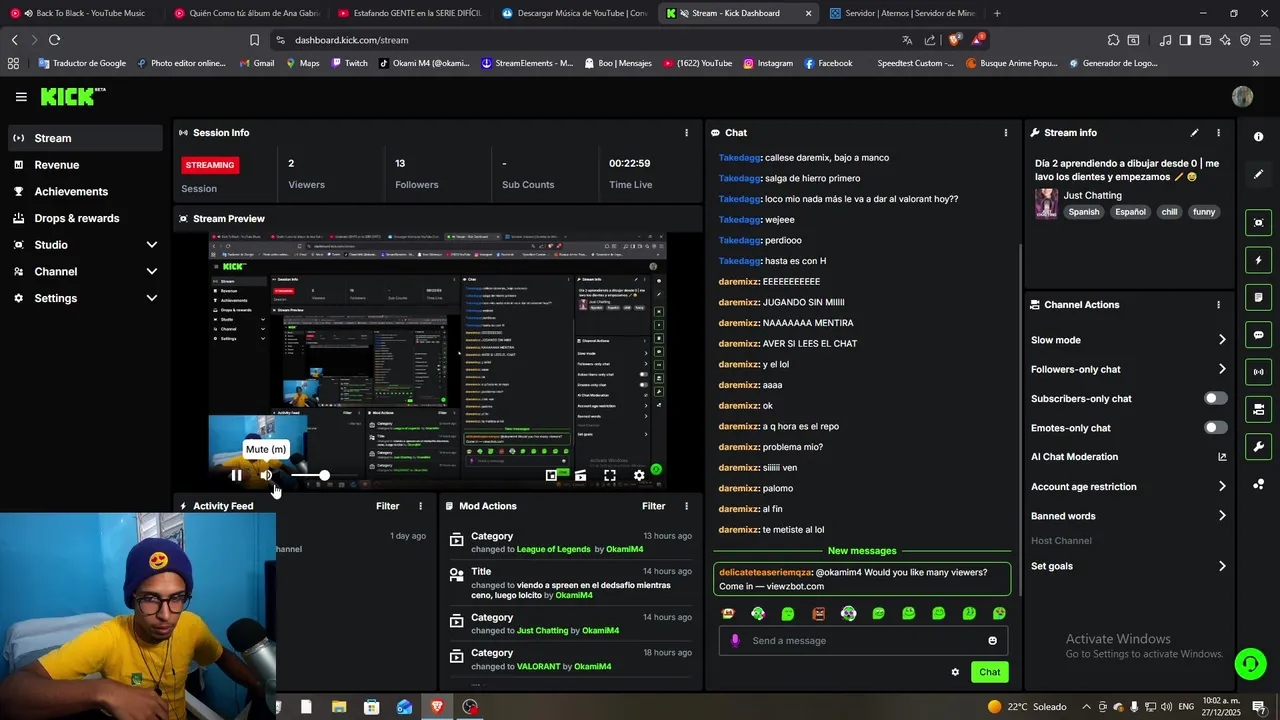Focus the Send a message input
The width and height of the screenshot is (1280, 720).
(x=865, y=641)
